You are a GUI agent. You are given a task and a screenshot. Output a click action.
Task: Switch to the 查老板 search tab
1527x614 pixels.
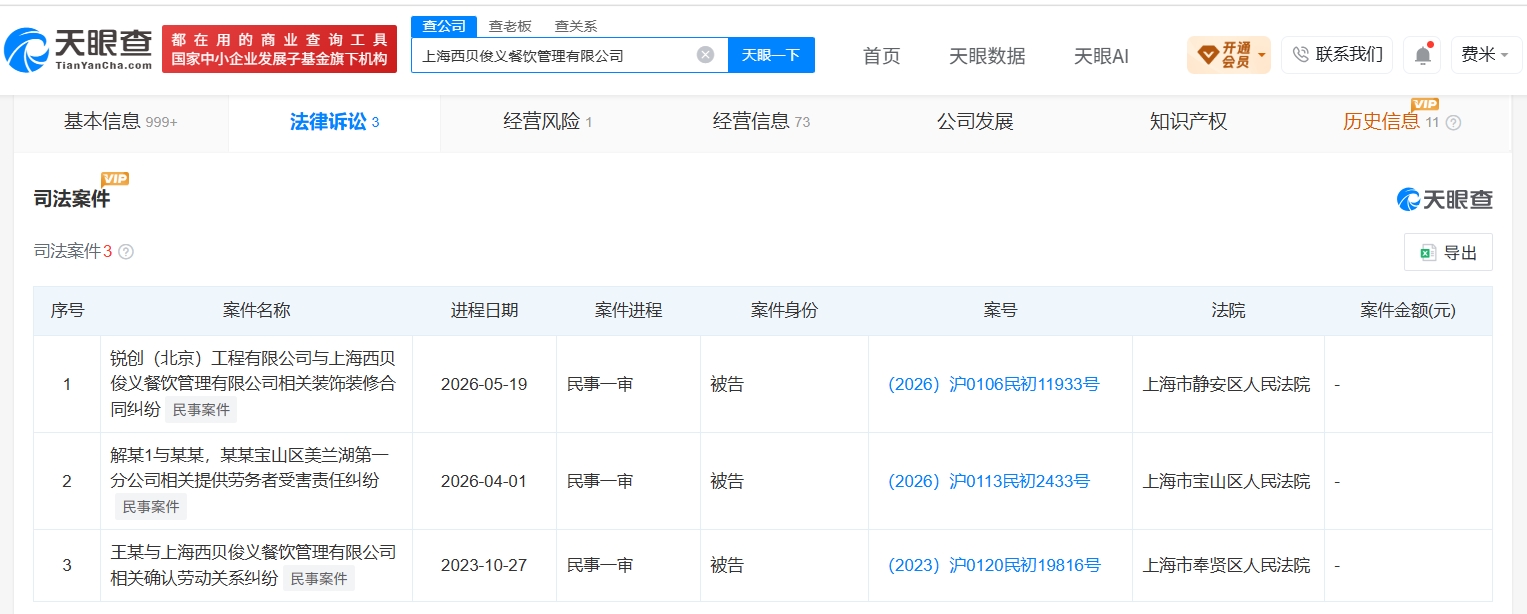(510, 27)
